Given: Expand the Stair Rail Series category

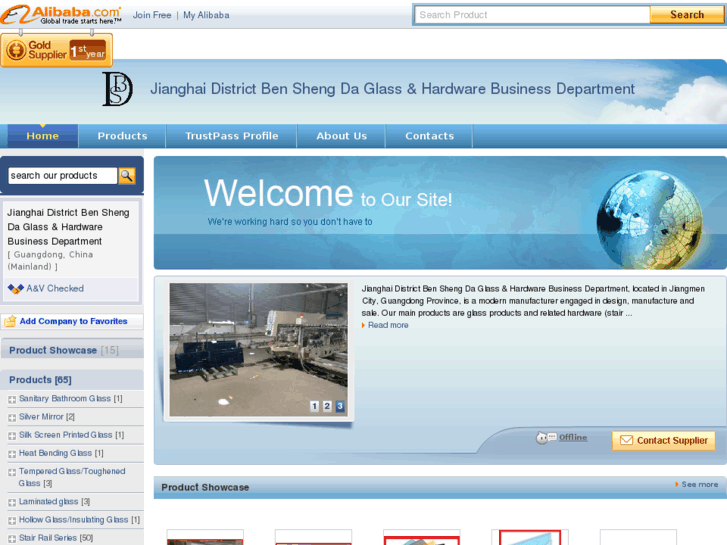Looking at the screenshot, I should 12,538.
